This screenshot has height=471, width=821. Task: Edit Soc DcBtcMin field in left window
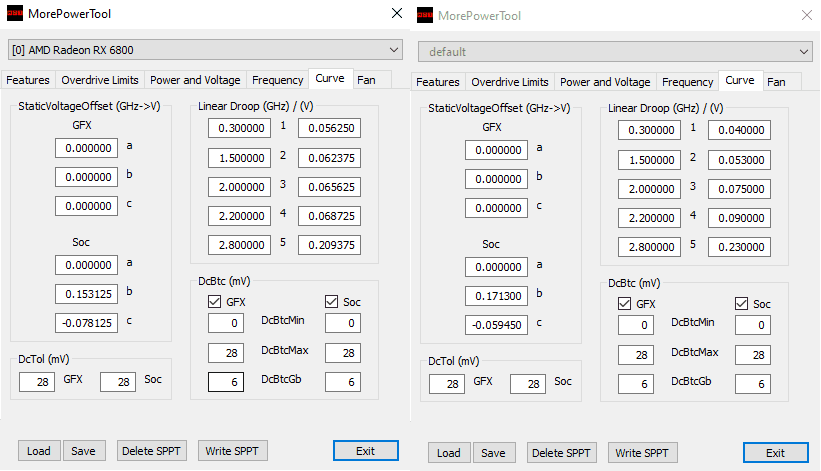tap(343, 323)
